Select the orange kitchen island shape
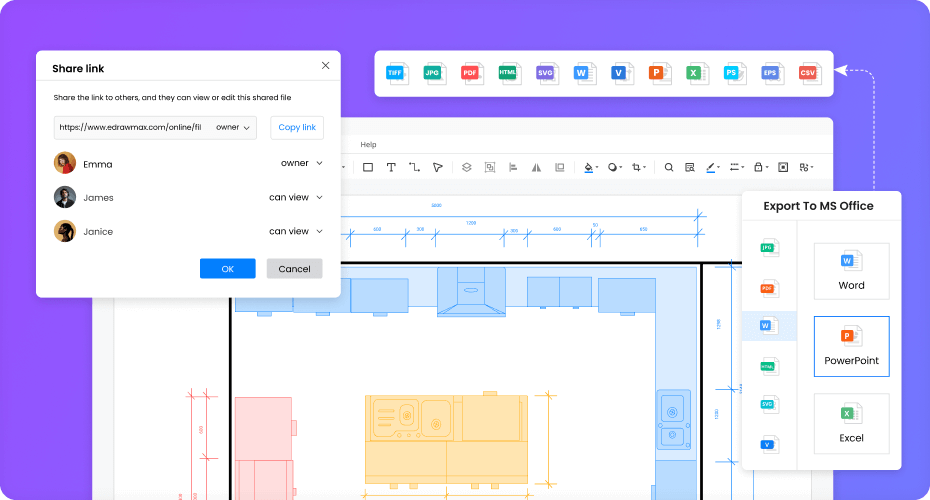The height and width of the screenshot is (500, 930). (446, 440)
